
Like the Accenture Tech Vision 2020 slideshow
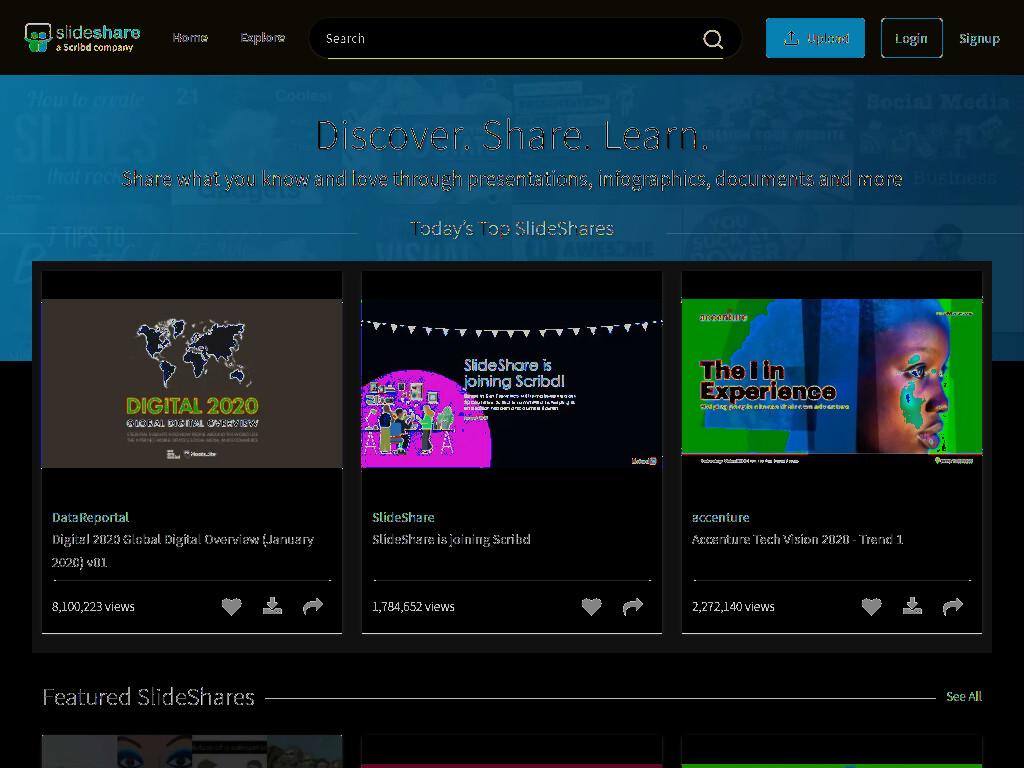tap(871, 607)
